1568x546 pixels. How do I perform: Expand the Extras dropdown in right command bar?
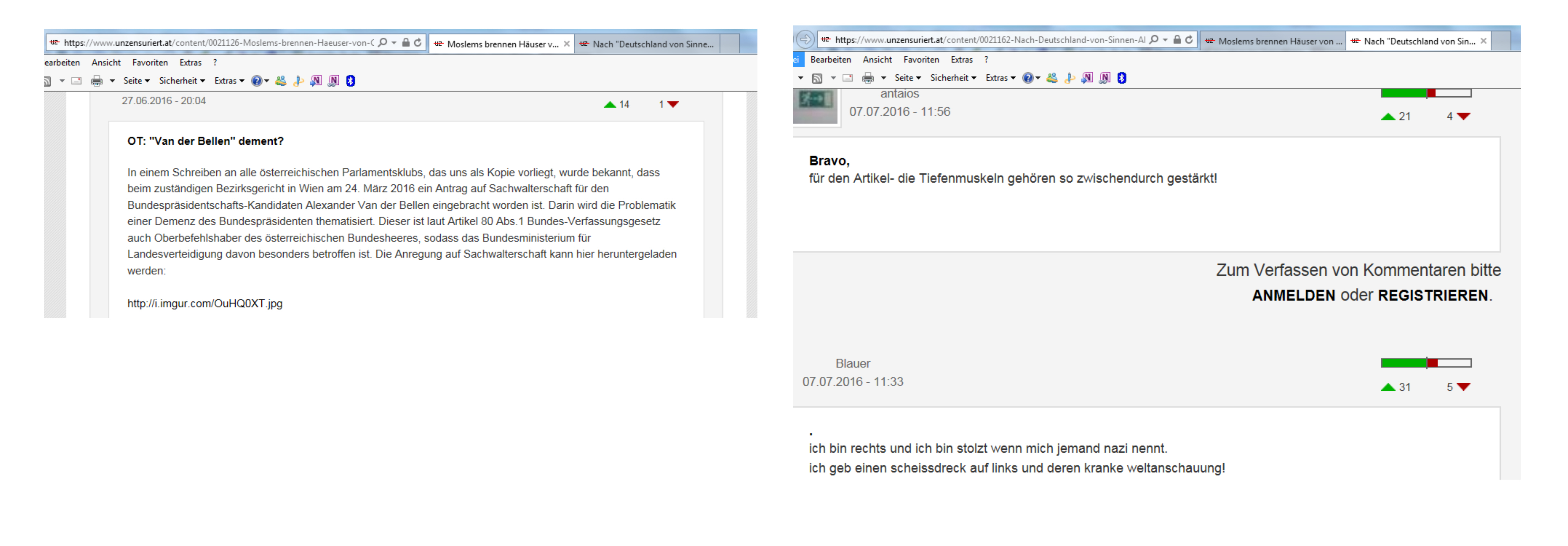[x=1000, y=78]
